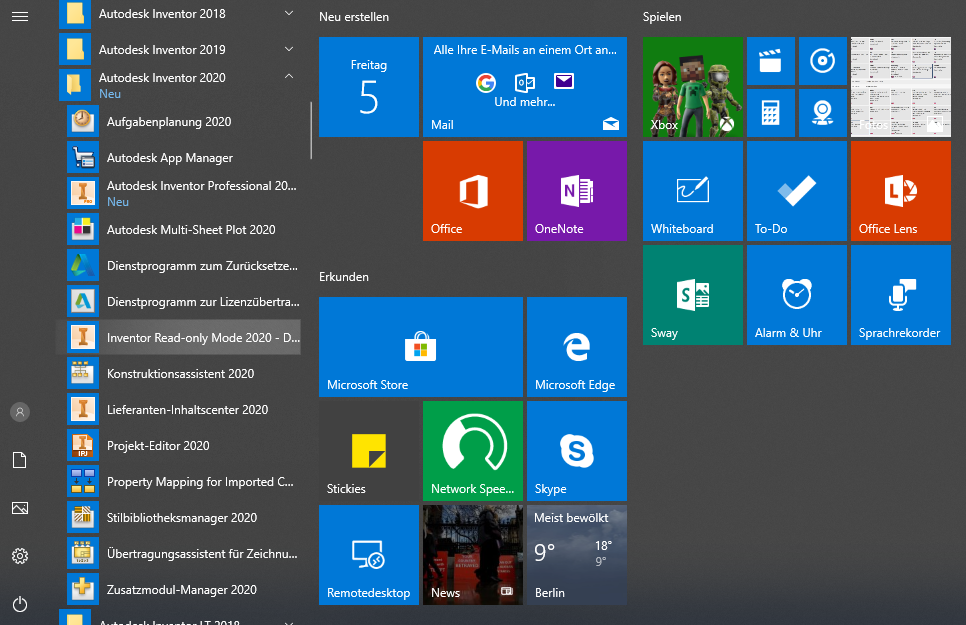Open the Whiteboard tile

pos(692,191)
